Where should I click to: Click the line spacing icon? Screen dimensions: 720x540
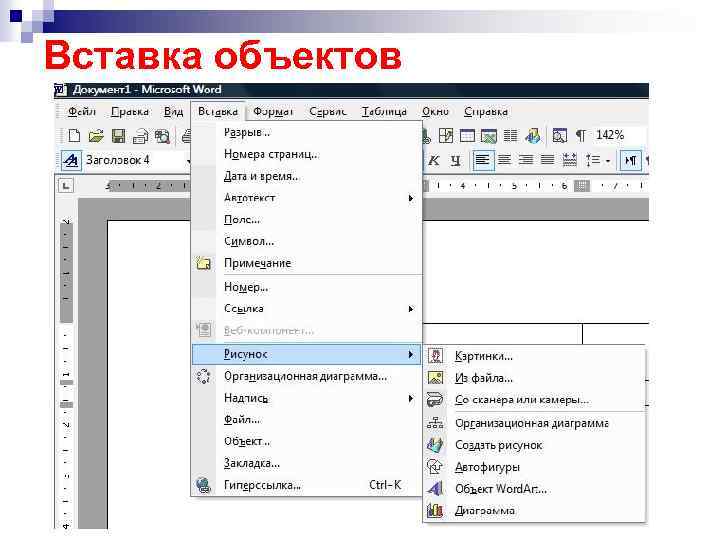tap(592, 160)
